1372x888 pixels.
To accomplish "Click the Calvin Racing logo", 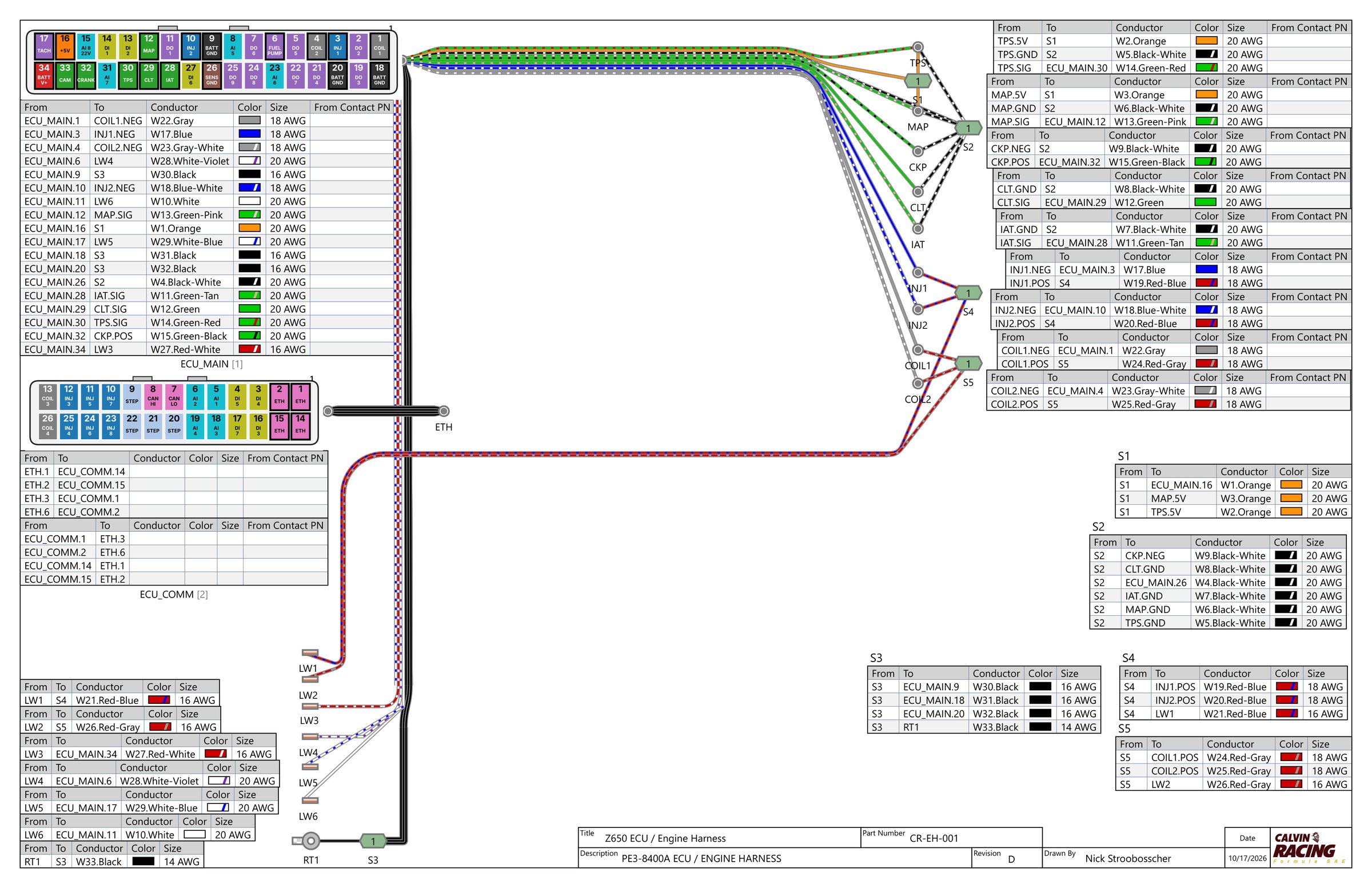I will coord(1309,847).
